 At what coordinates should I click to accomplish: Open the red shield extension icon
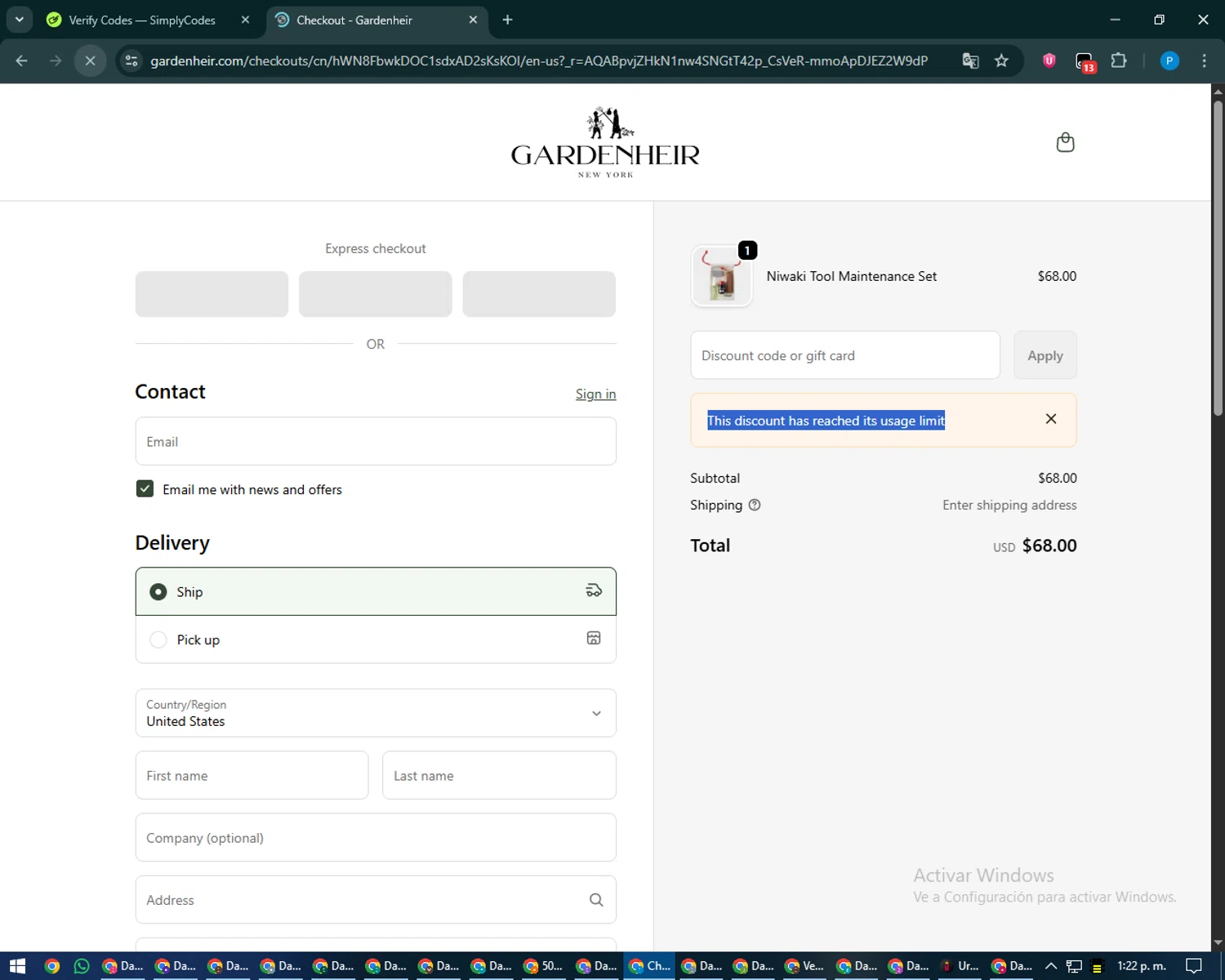[x=1049, y=60]
